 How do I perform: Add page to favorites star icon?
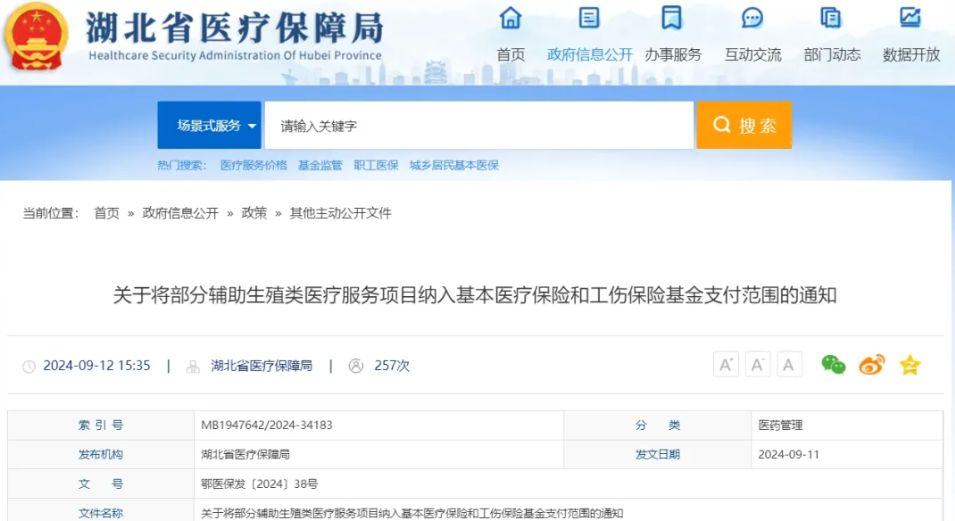(909, 365)
